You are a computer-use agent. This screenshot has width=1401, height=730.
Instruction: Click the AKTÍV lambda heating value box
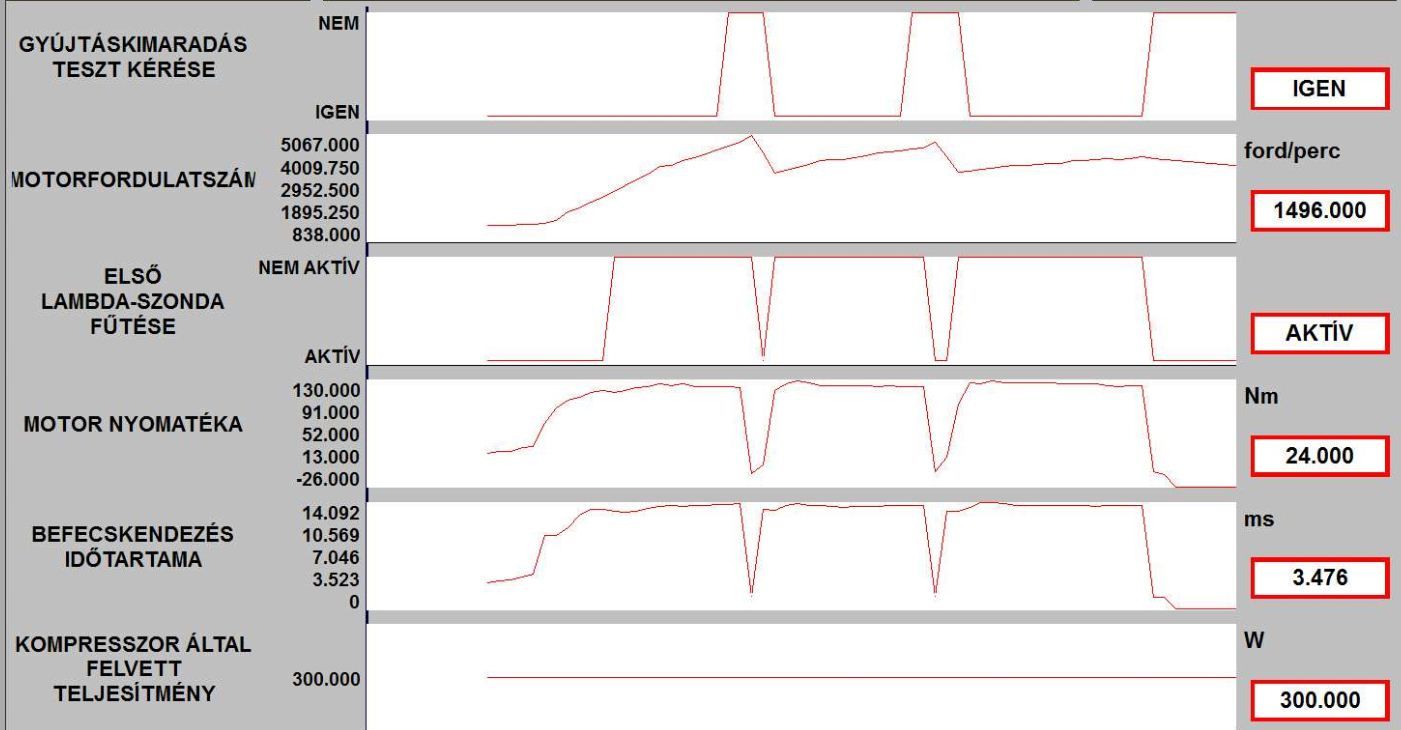click(1319, 334)
